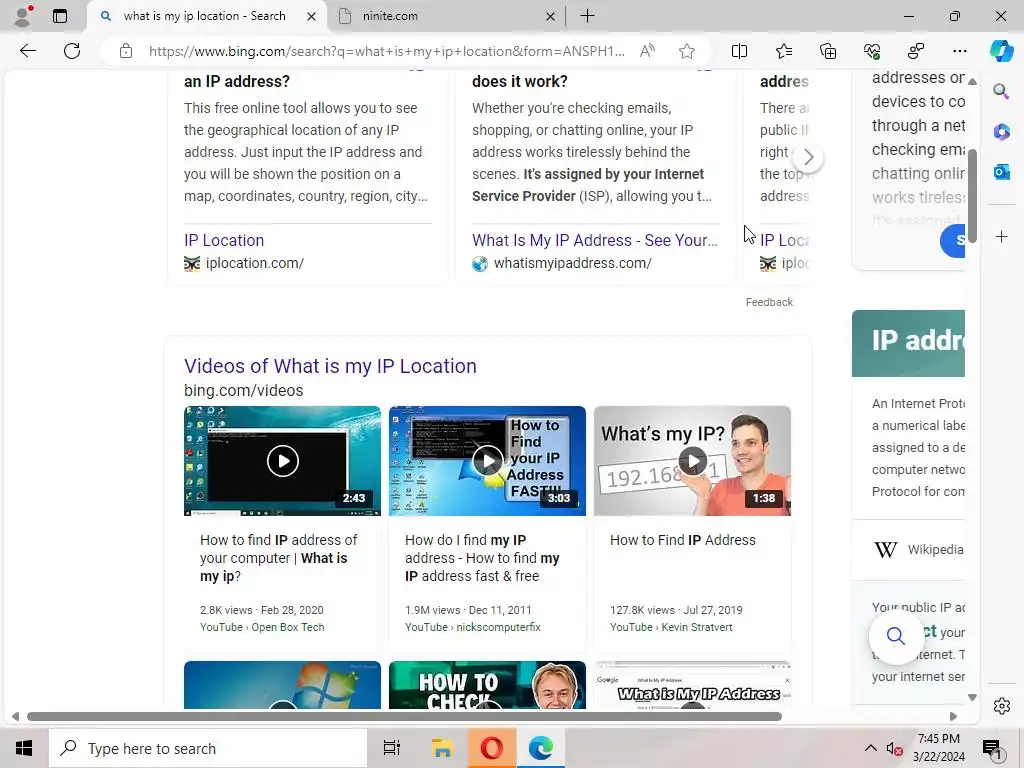The image size is (1024, 768).
Task: Open 'How to Find IP Address' video title
Action: [682, 540]
